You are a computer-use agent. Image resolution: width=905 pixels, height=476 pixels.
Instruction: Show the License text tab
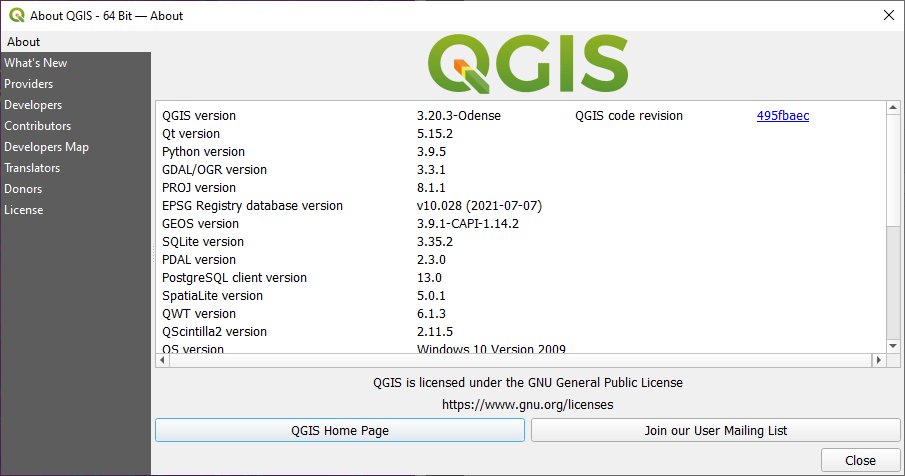(x=24, y=210)
